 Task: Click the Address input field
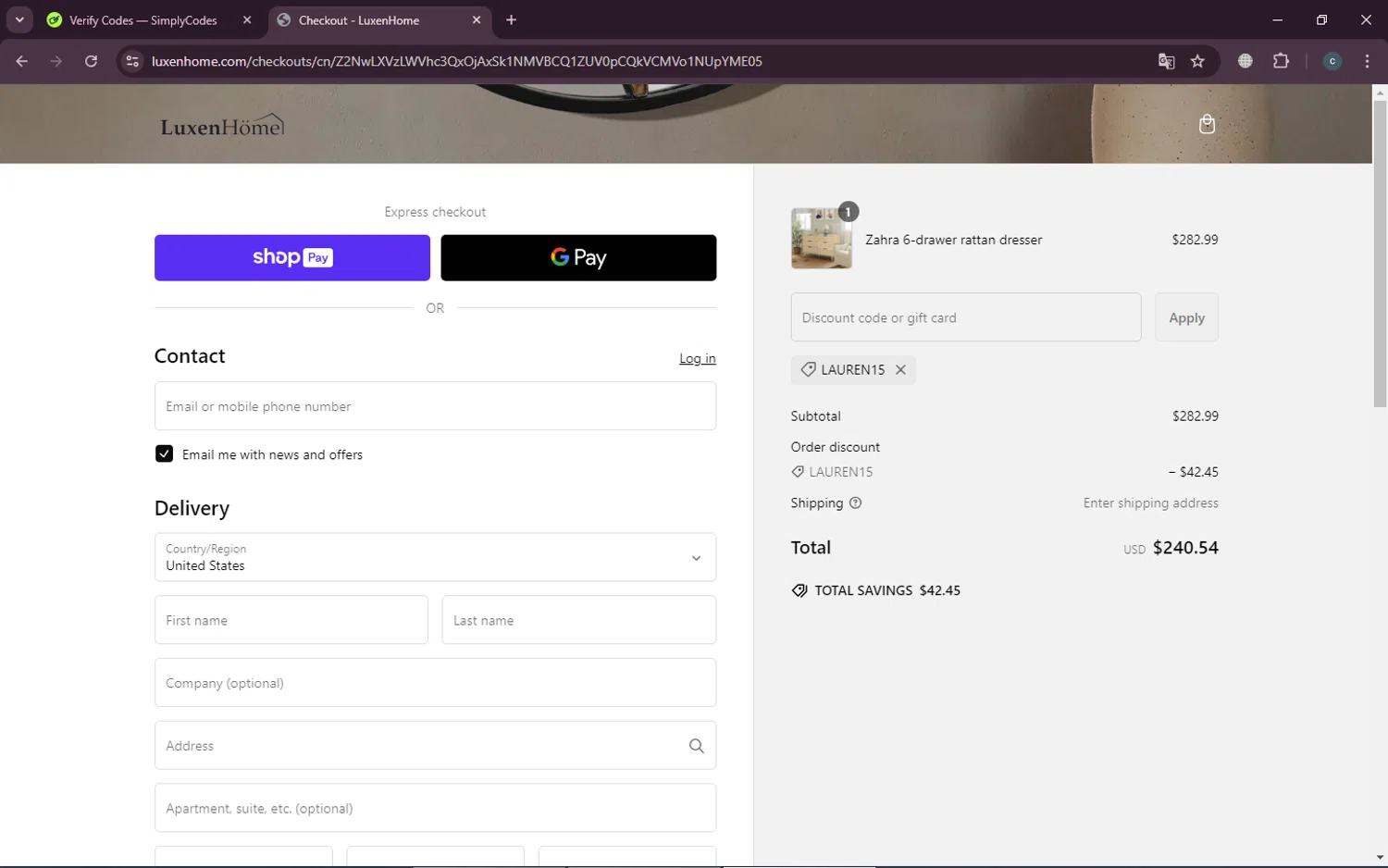click(435, 746)
